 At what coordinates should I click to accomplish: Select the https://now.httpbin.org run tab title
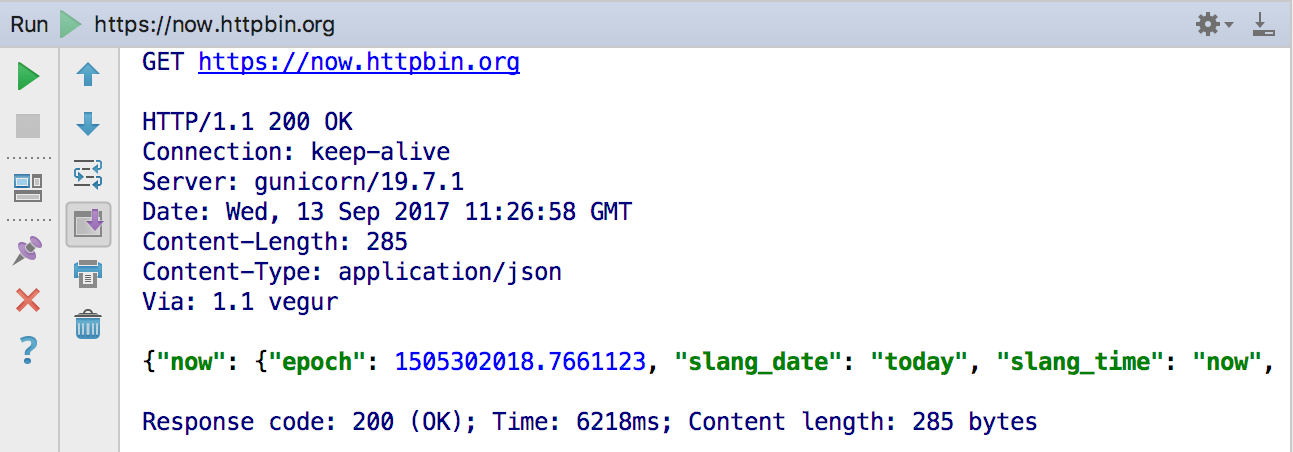click(x=215, y=25)
